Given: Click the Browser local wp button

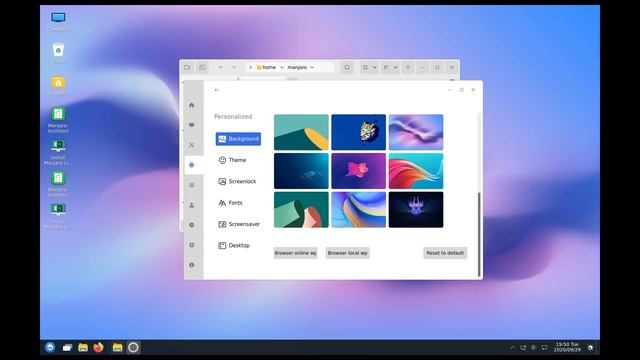Looking at the screenshot, I should 347,253.
